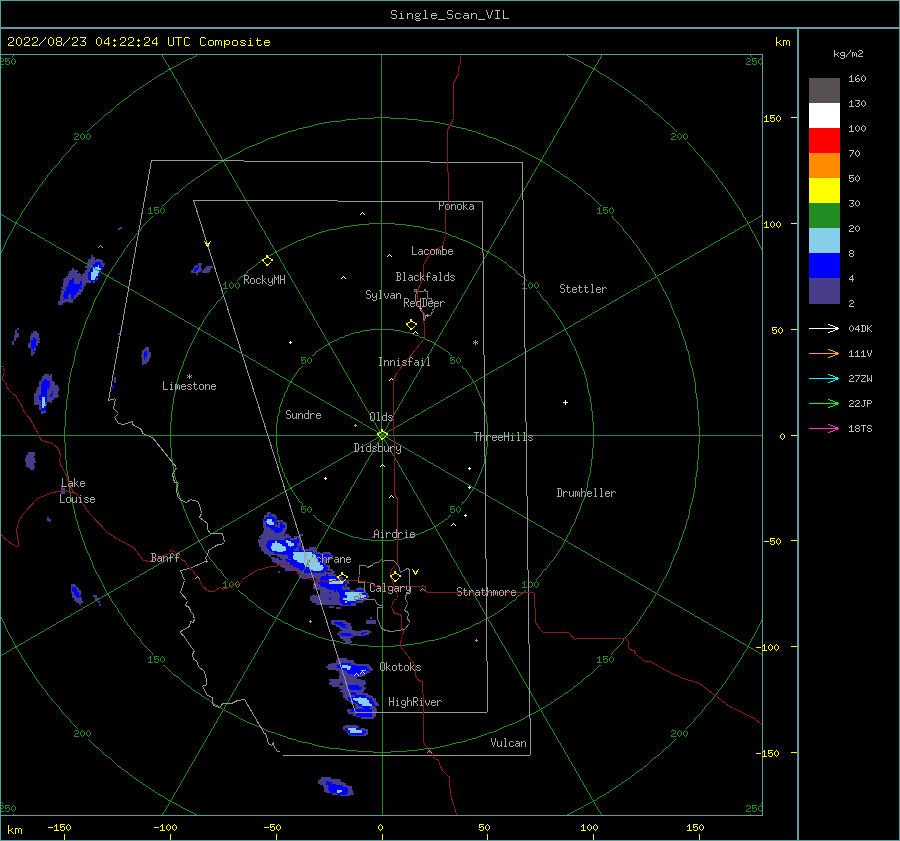The image size is (900, 841).
Task: Click the asterisk marker east of Innisfail
Action: point(475,343)
